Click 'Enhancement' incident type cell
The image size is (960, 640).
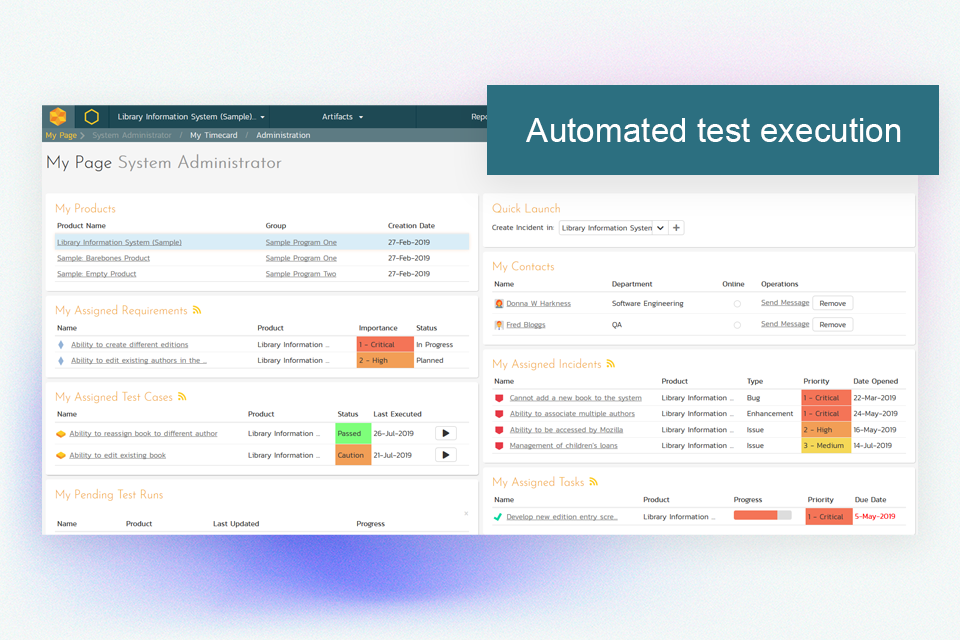coord(770,414)
